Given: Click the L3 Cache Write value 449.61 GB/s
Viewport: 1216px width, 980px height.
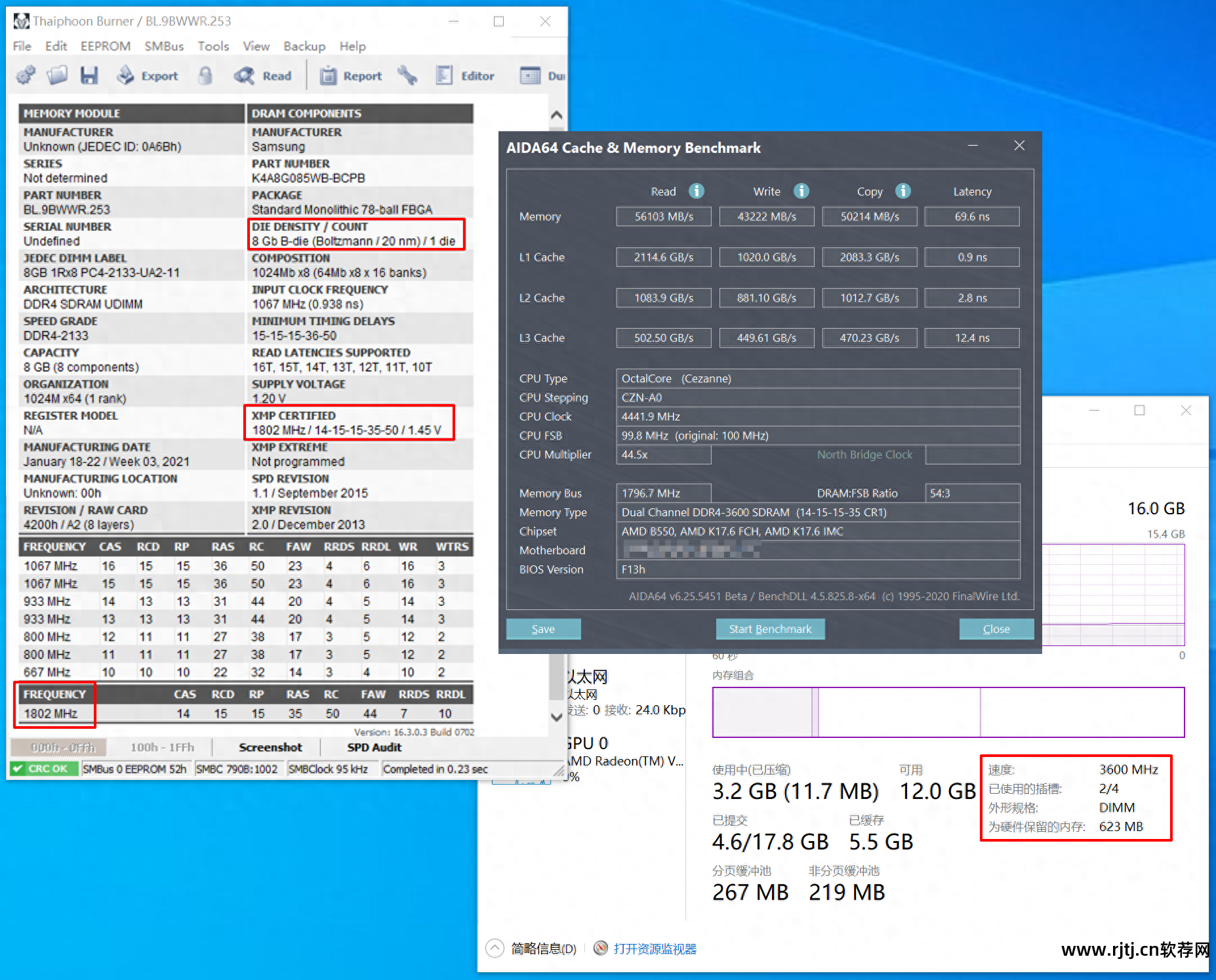Looking at the screenshot, I should 767,338.
